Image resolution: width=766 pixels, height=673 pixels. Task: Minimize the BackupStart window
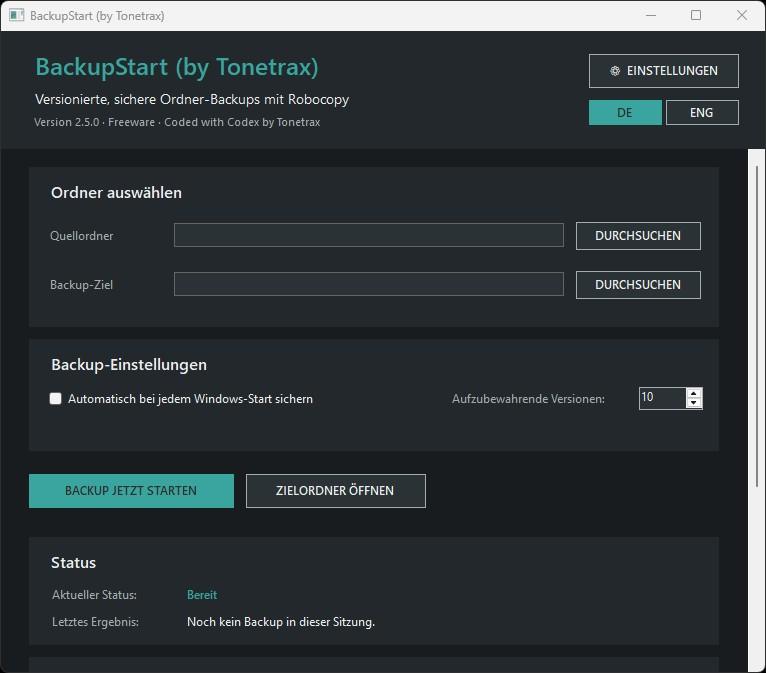tap(651, 15)
